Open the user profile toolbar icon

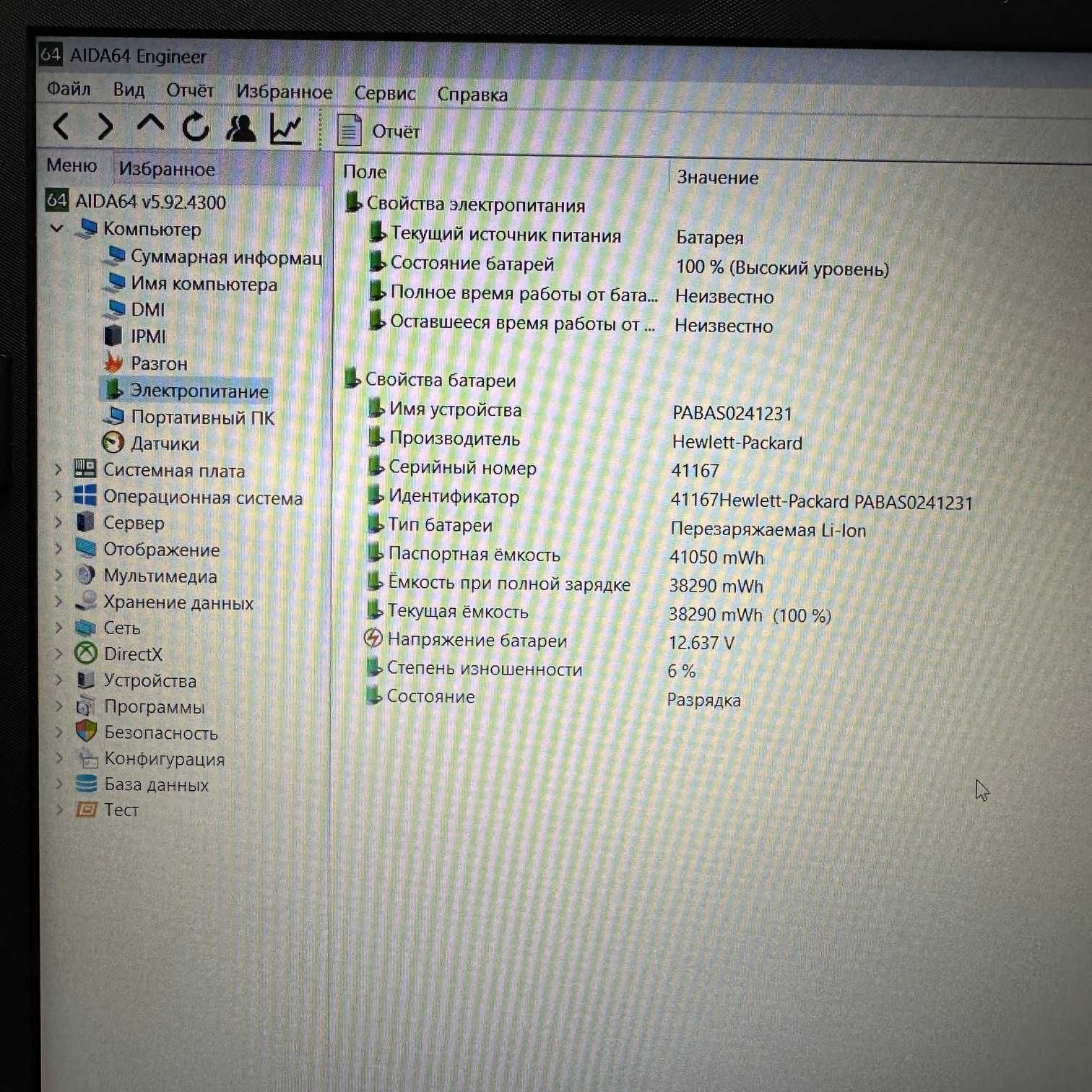[x=240, y=129]
